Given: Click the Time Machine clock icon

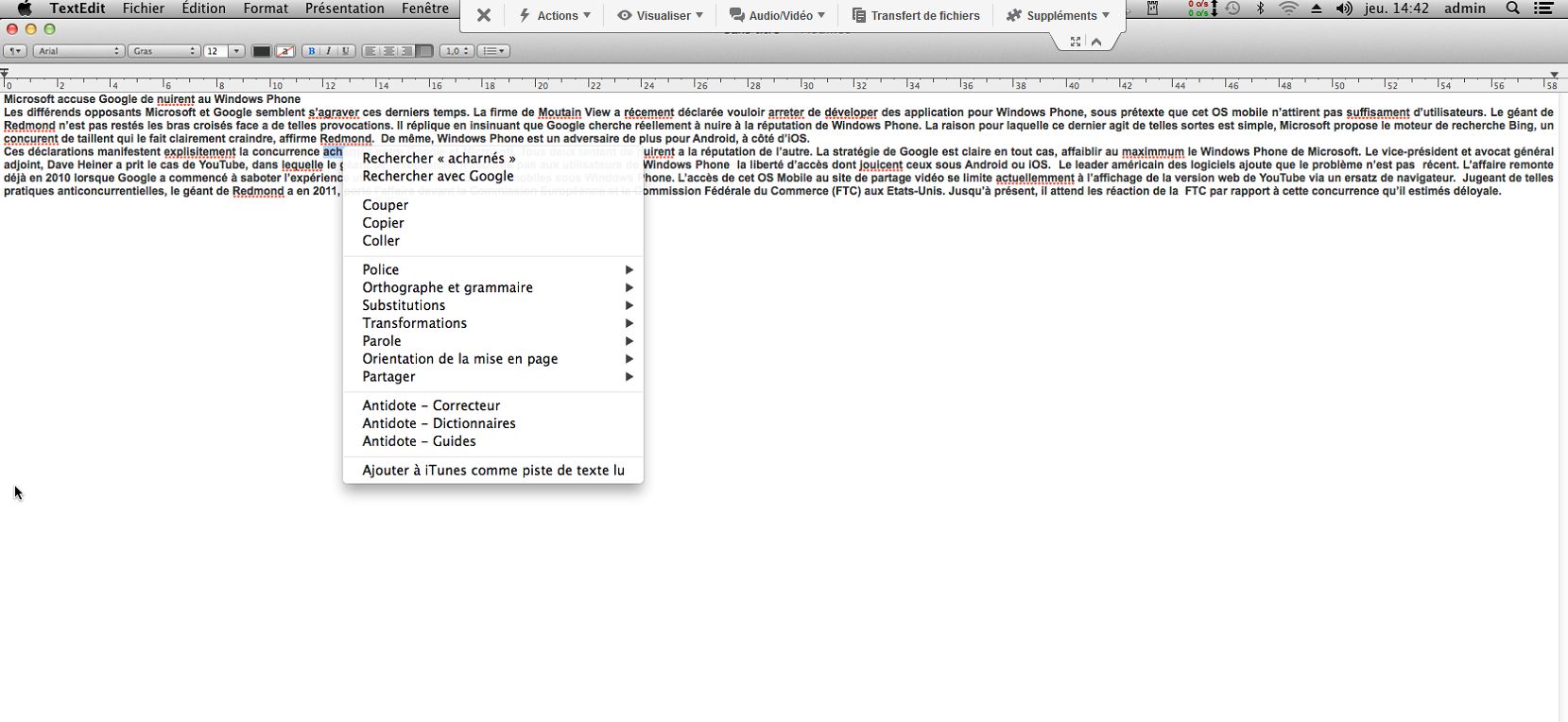Looking at the screenshot, I should (x=1233, y=9).
